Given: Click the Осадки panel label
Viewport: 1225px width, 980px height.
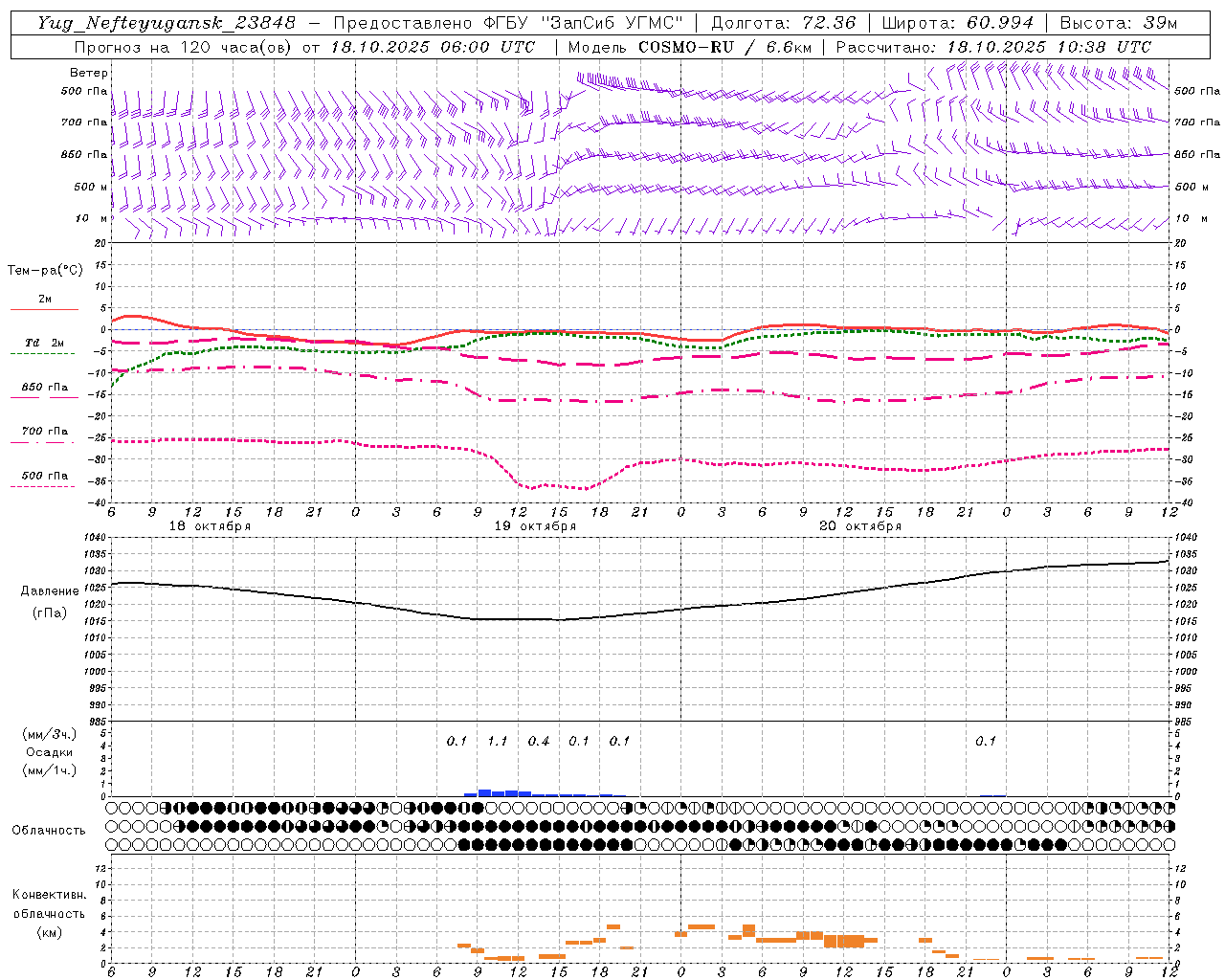Looking at the screenshot, I should coord(50,752).
